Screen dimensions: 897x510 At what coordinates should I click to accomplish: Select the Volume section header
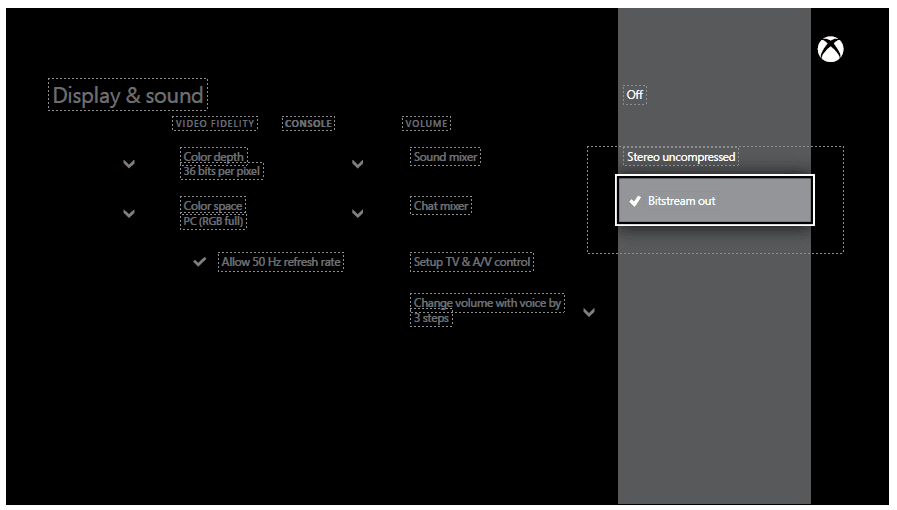426,123
